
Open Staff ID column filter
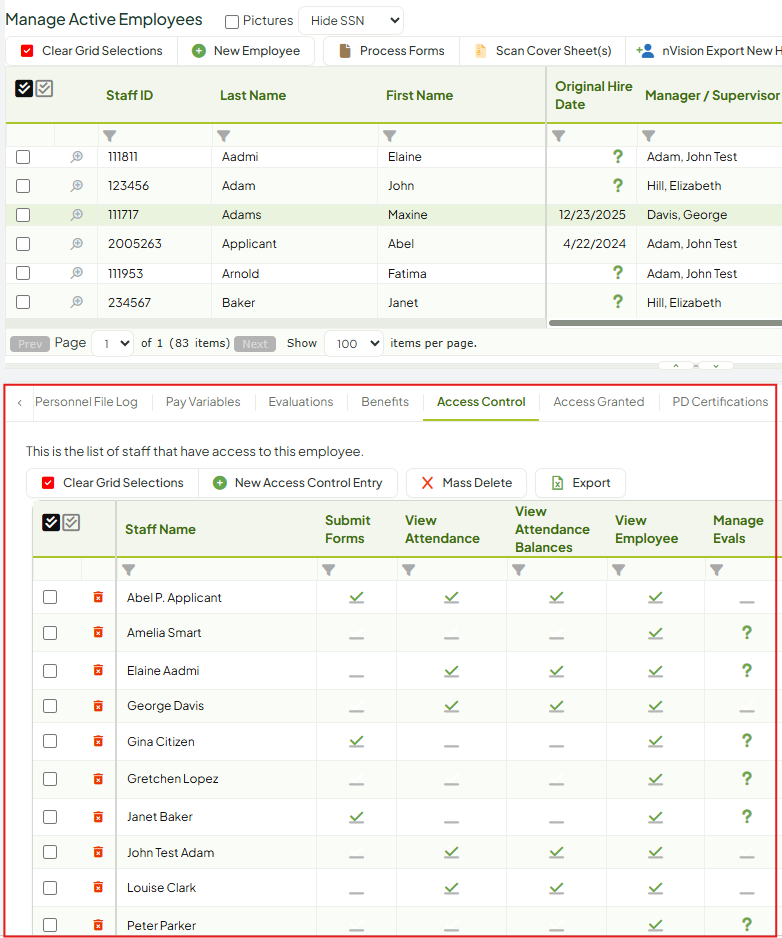[x=109, y=136]
